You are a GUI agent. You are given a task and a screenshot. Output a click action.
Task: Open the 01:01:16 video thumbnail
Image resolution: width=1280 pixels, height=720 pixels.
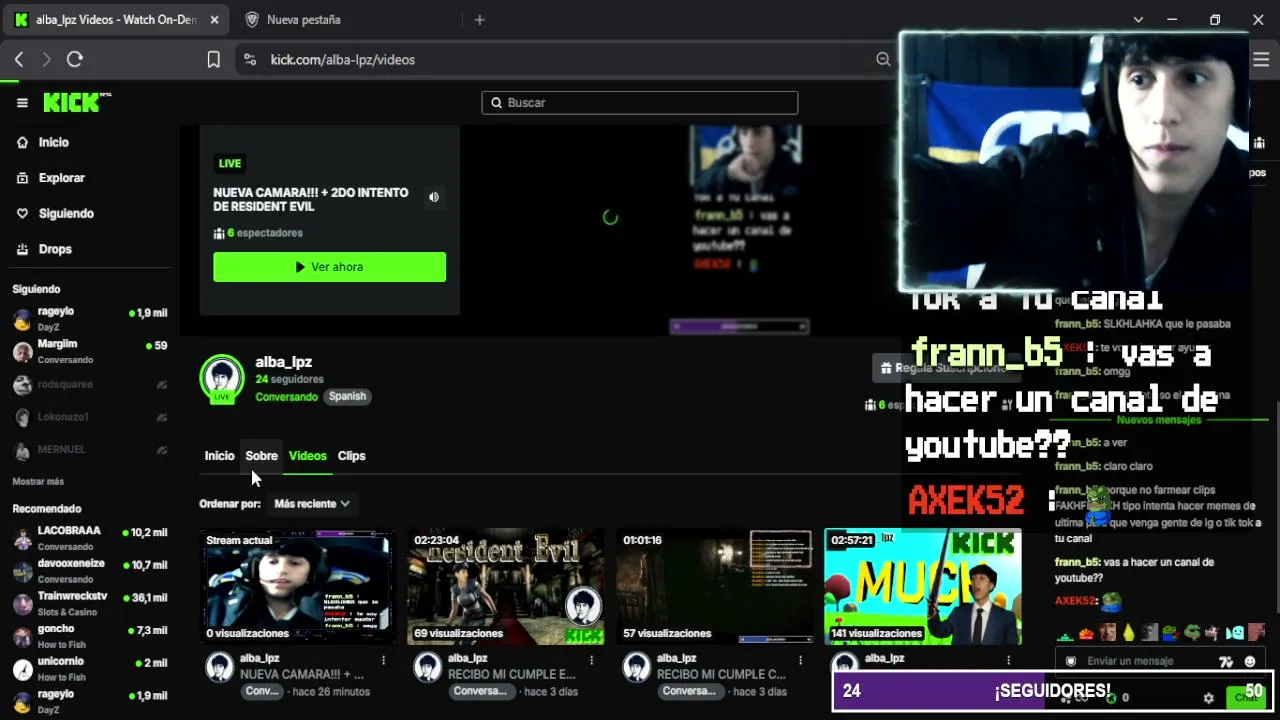[x=714, y=587]
